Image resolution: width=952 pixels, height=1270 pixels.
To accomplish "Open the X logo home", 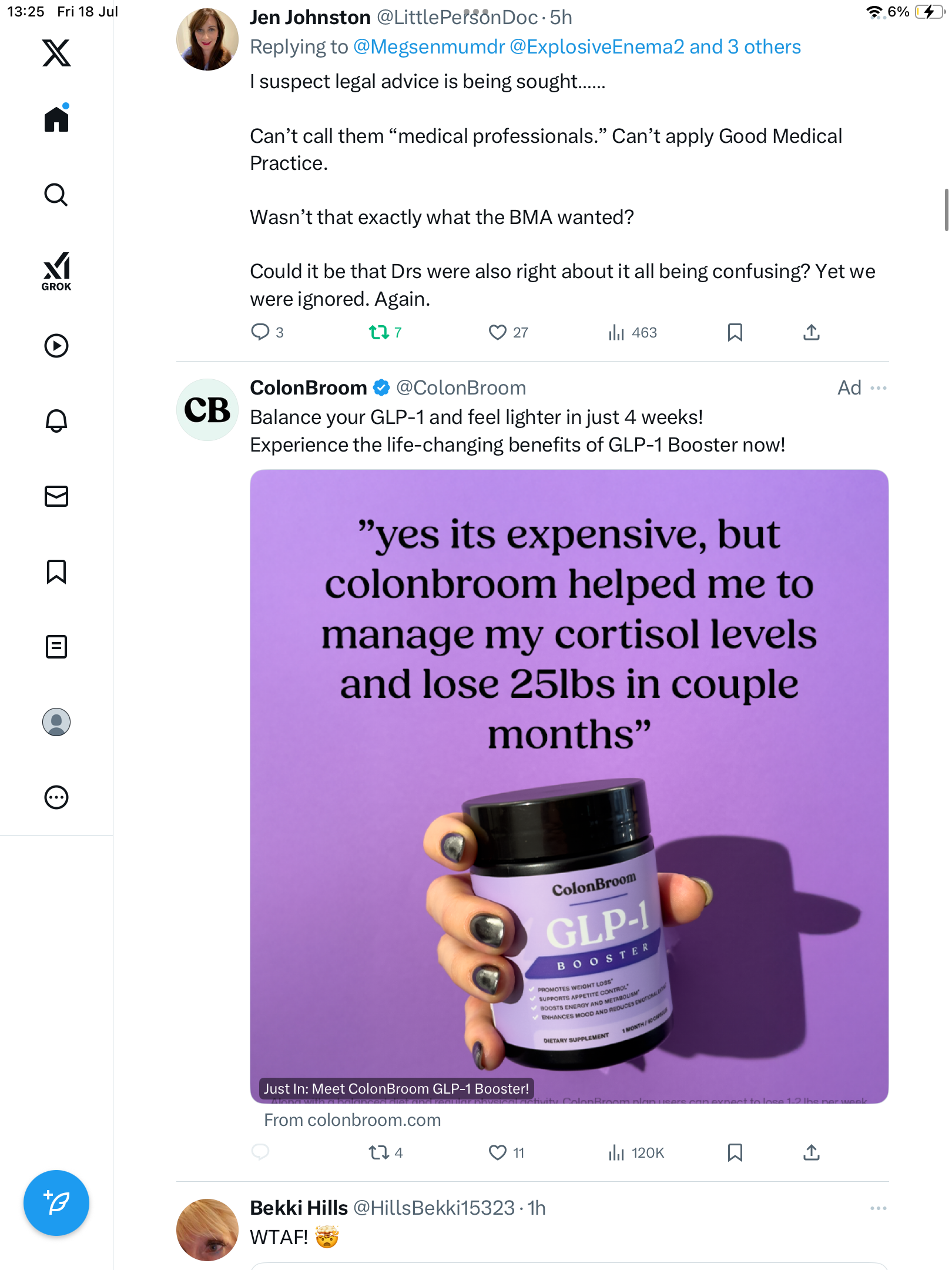I will (x=56, y=53).
